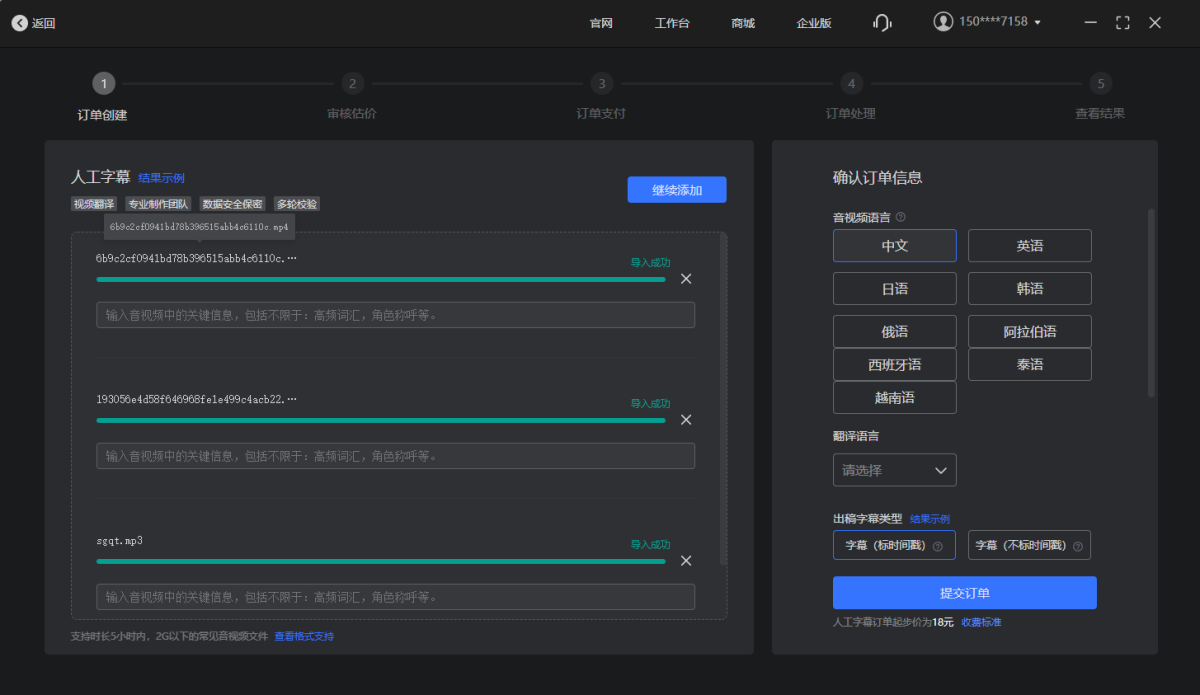The width and height of the screenshot is (1200, 695).
Task: Remove the 193056e4d58f646968fe1e499c4acb22 file
Action: [686, 420]
